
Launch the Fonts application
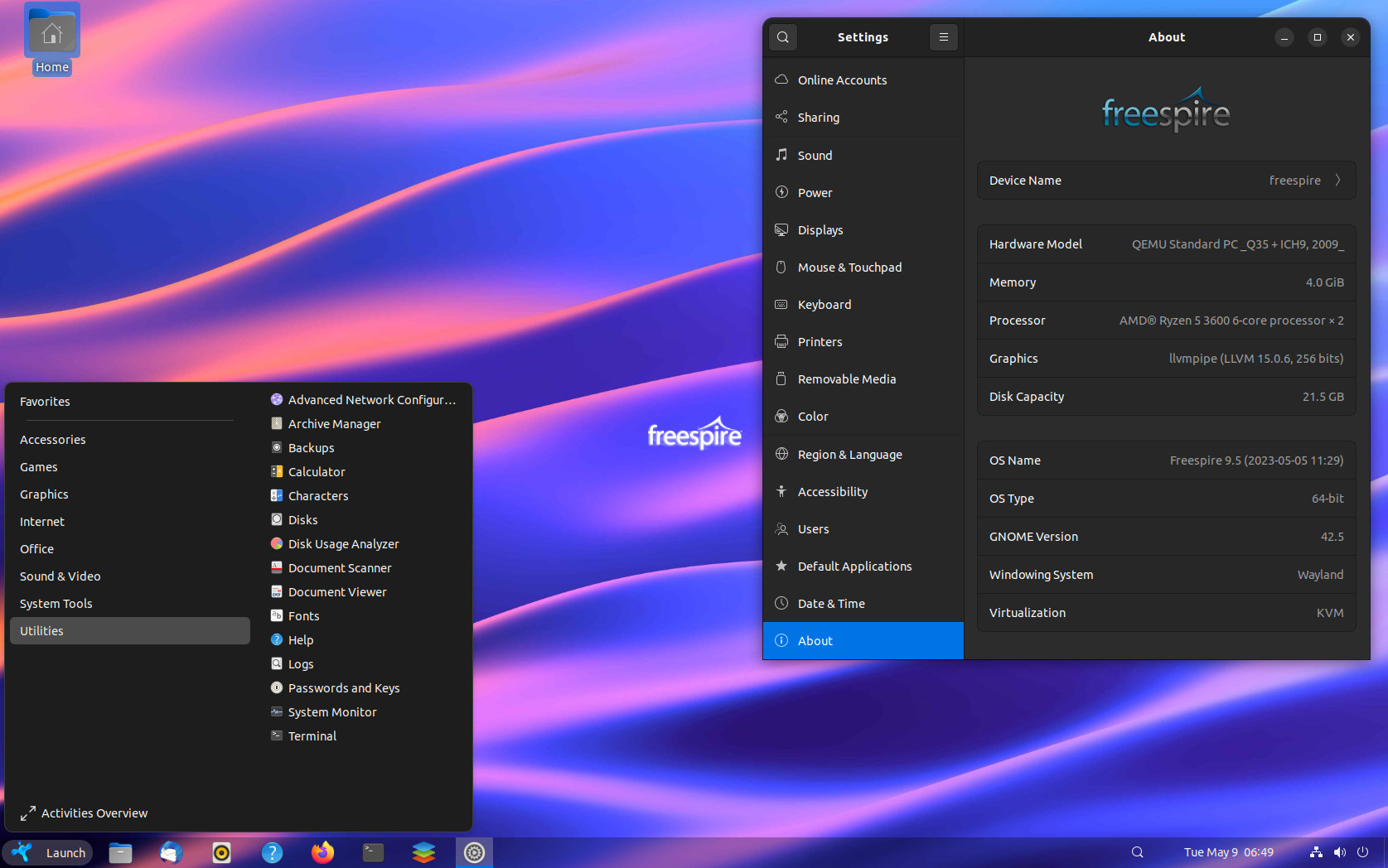tap(365, 616)
